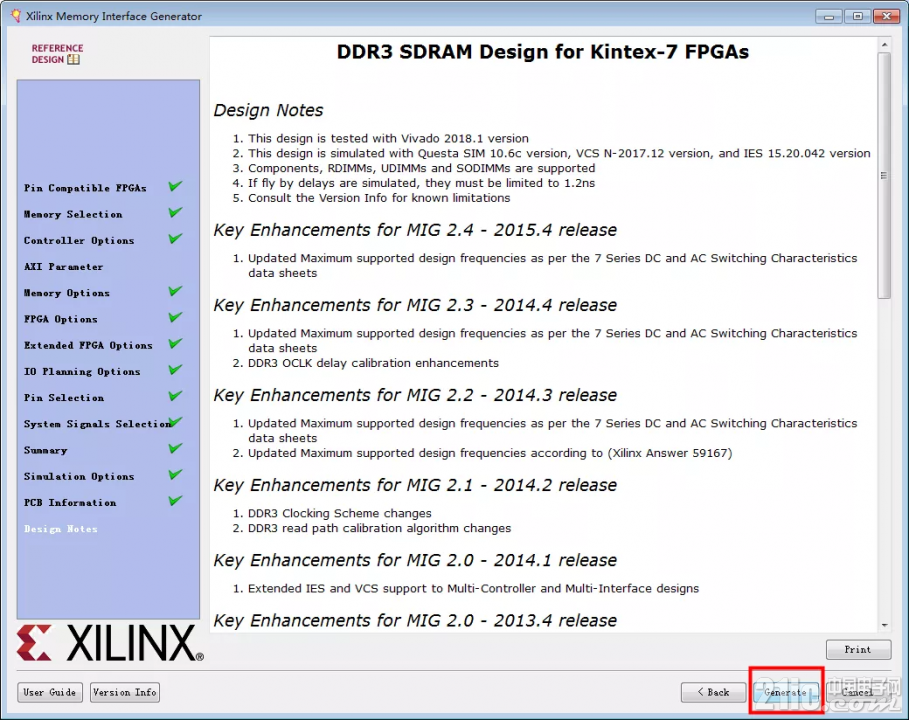The height and width of the screenshot is (720, 909).
Task: Go to IO Planning Options step
Action: 82,371
